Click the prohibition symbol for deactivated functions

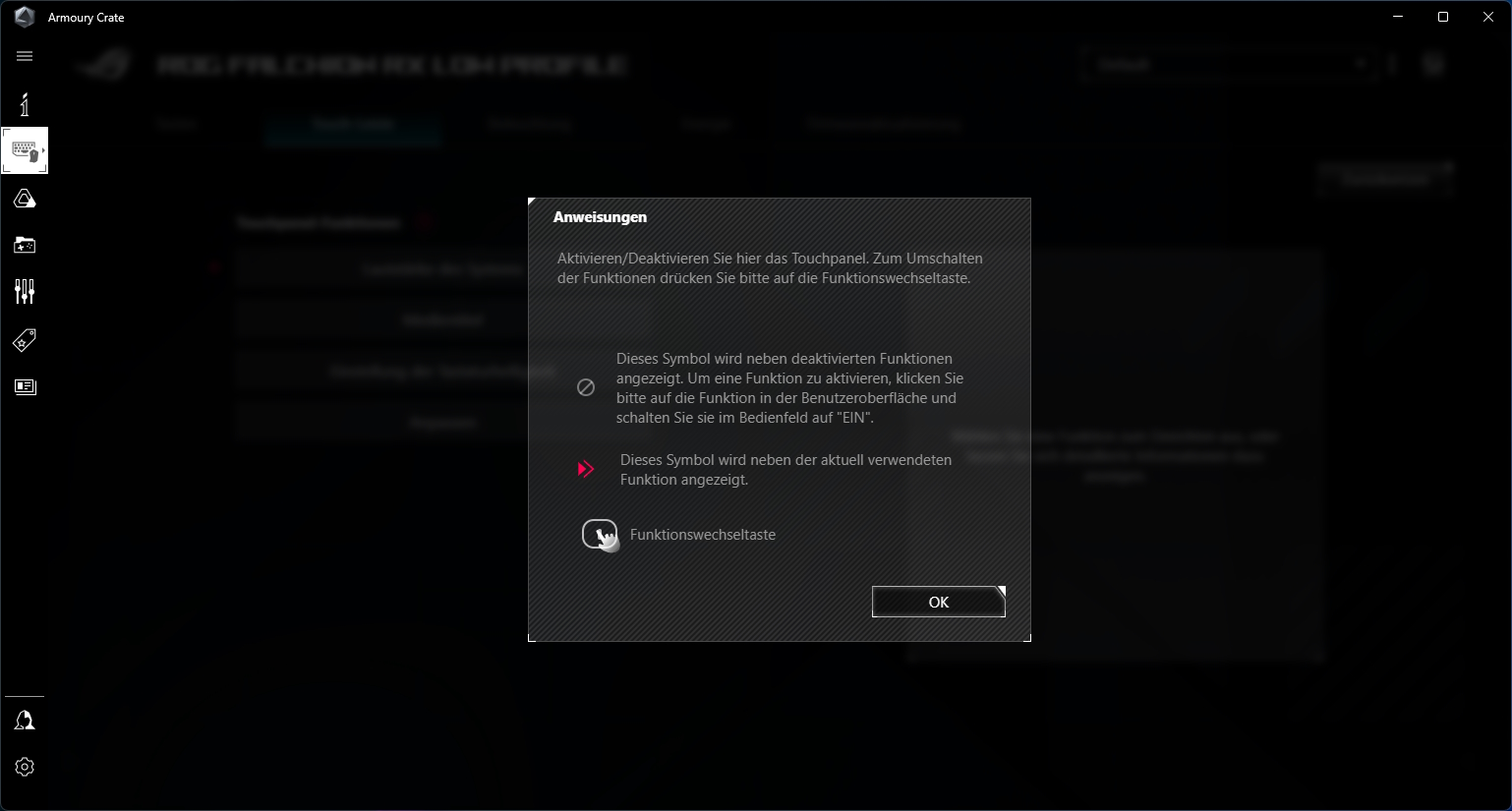[x=586, y=387]
